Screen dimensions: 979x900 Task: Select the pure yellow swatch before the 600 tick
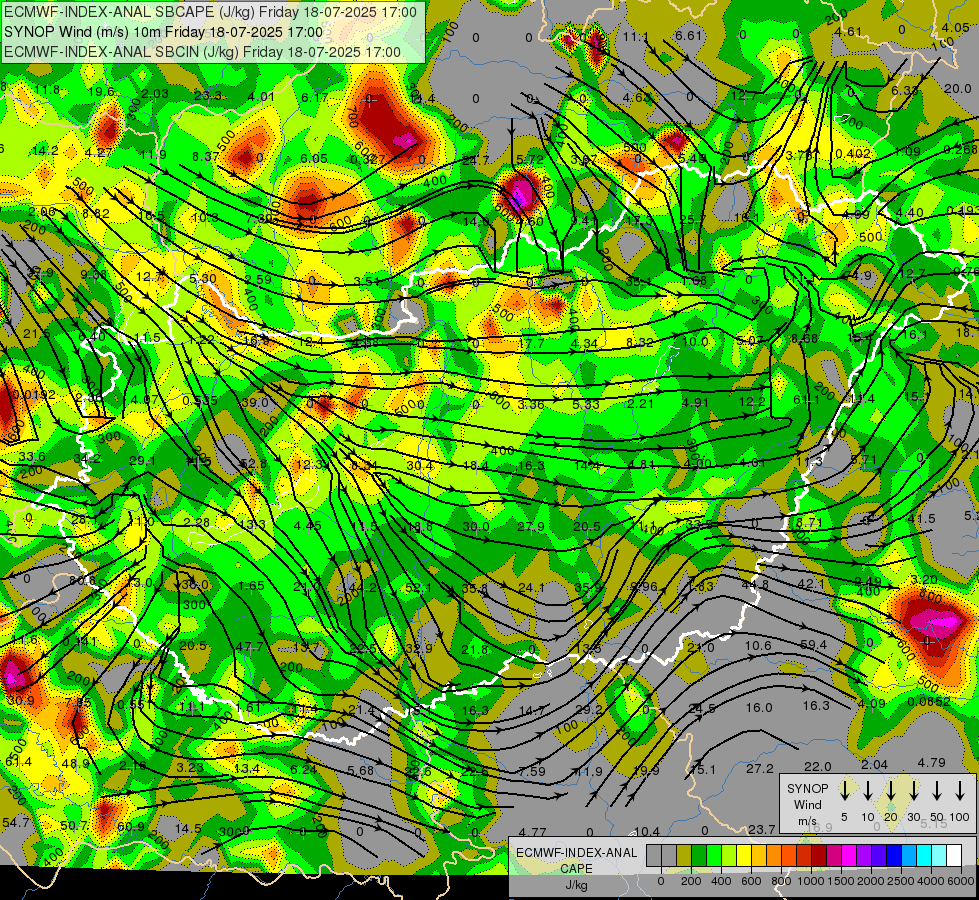pos(744,855)
